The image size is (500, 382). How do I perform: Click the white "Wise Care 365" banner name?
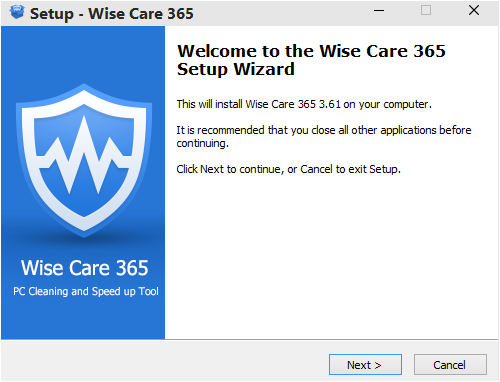[84, 268]
